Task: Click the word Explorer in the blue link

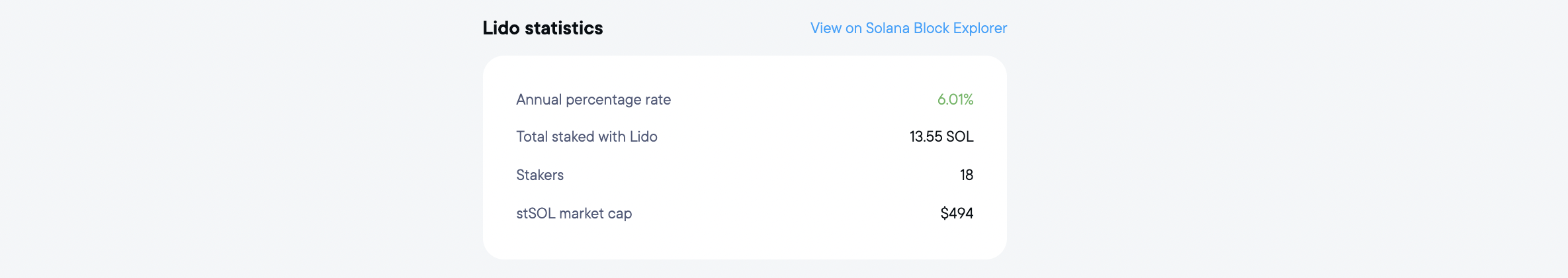Action: click(x=980, y=28)
